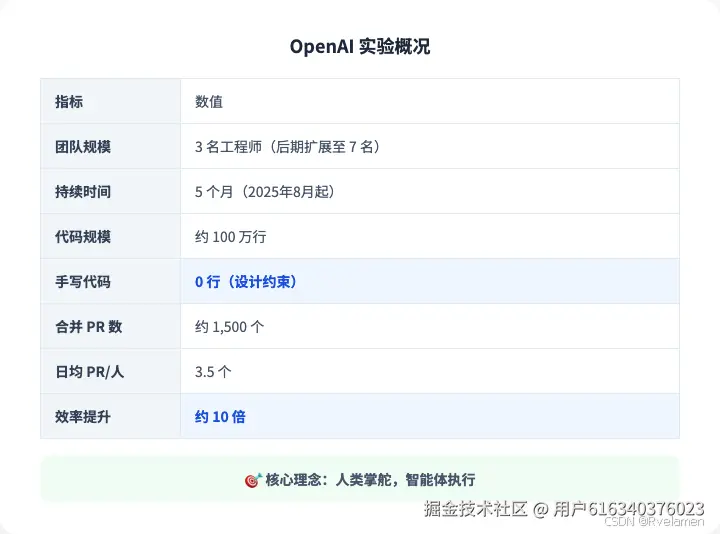Select the highlighted value '约 10 倍'
Viewport: 720px width, 534px height.
coord(220,416)
